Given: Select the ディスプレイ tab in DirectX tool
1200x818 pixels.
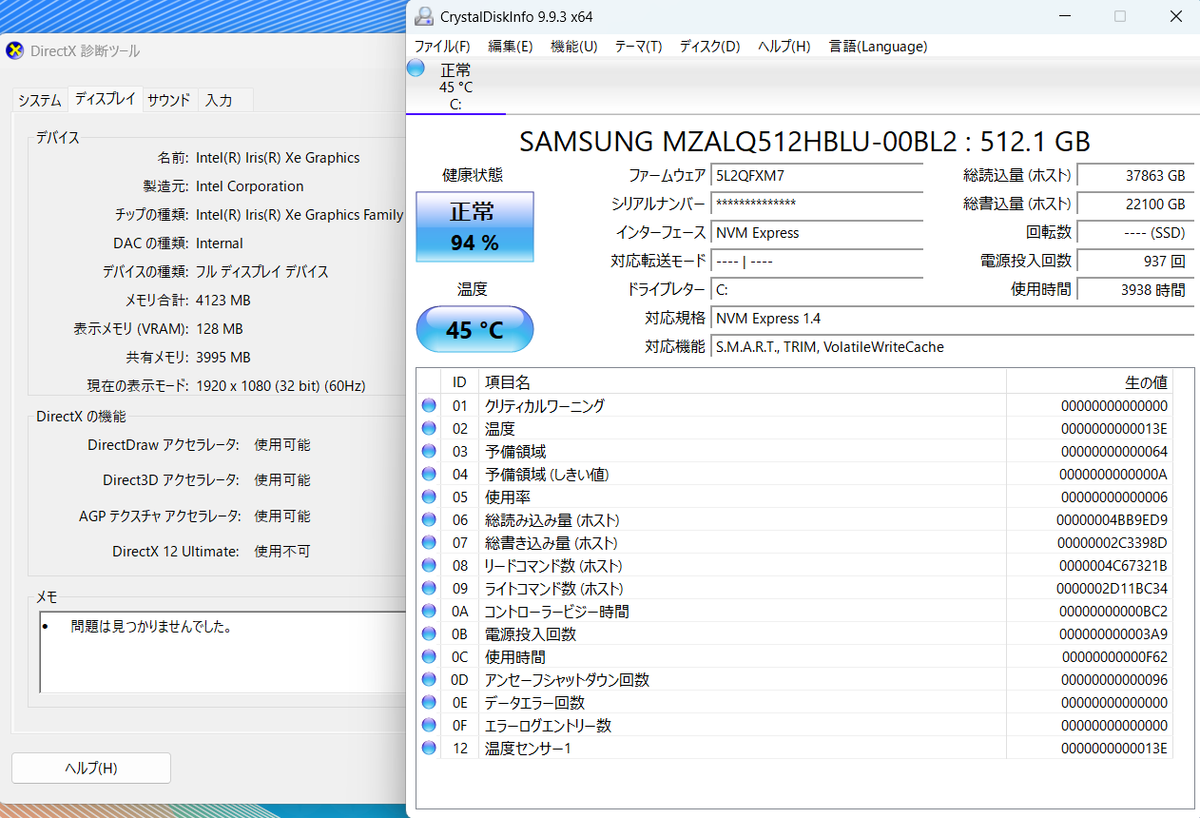Looking at the screenshot, I should pos(105,99).
